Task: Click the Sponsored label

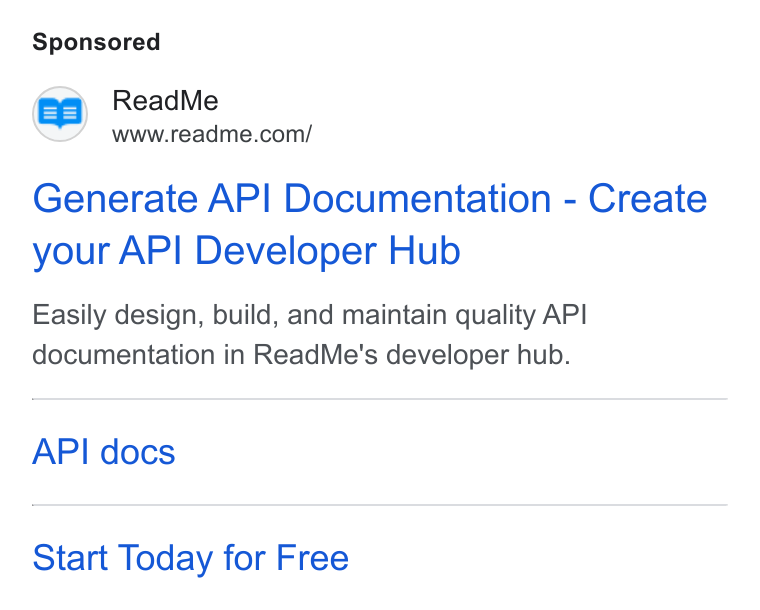Action: pyautogui.click(x=96, y=42)
